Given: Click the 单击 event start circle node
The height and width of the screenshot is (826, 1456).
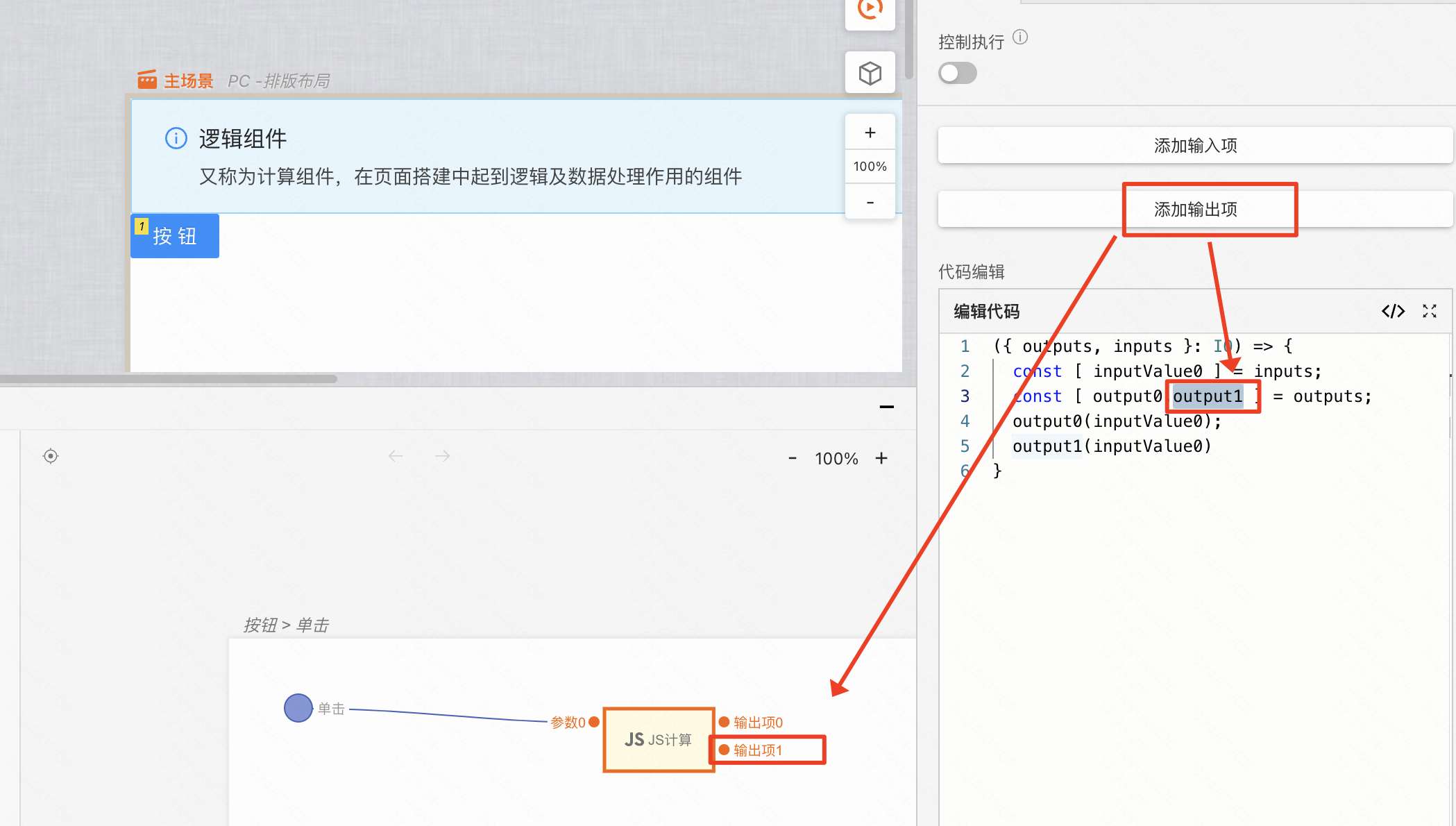Looking at the screenshot, I should tap(298, 708).
